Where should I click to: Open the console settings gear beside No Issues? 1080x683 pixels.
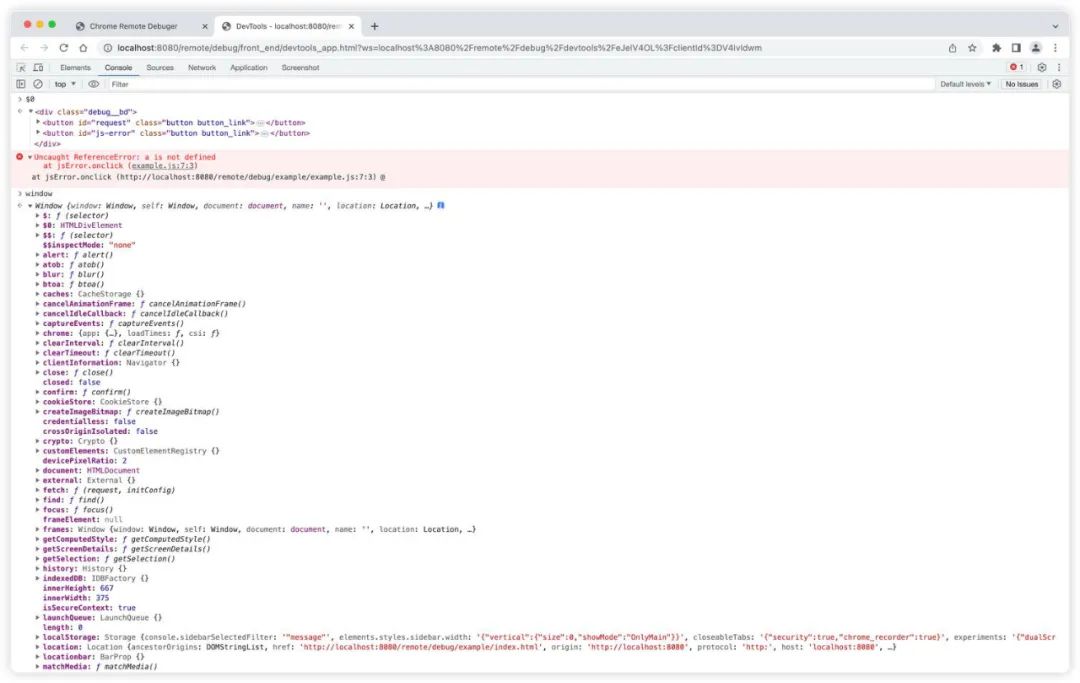point(1057,84)
